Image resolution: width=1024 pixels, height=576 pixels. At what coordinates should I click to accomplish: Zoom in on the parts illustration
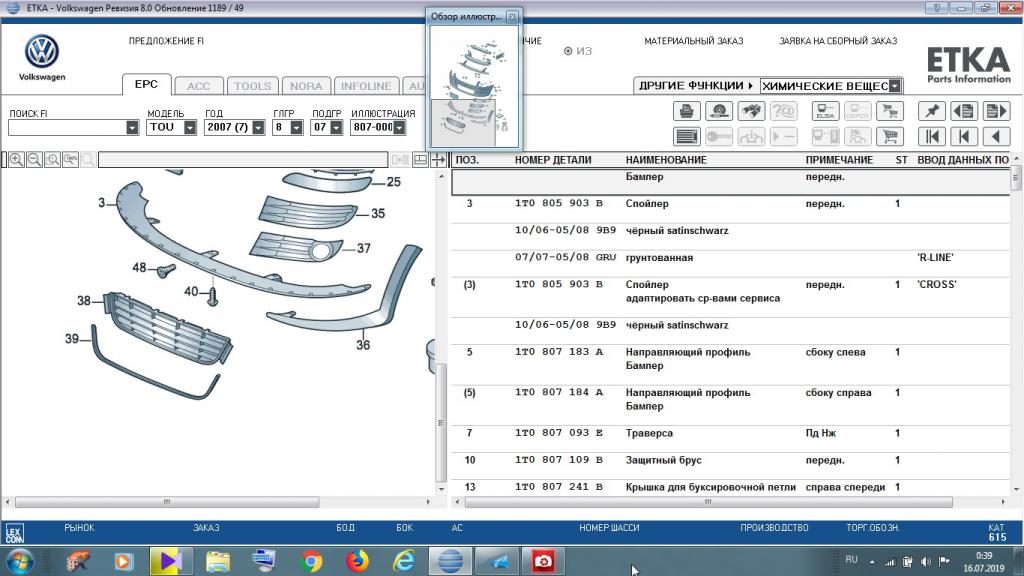(x=16, y=159)
